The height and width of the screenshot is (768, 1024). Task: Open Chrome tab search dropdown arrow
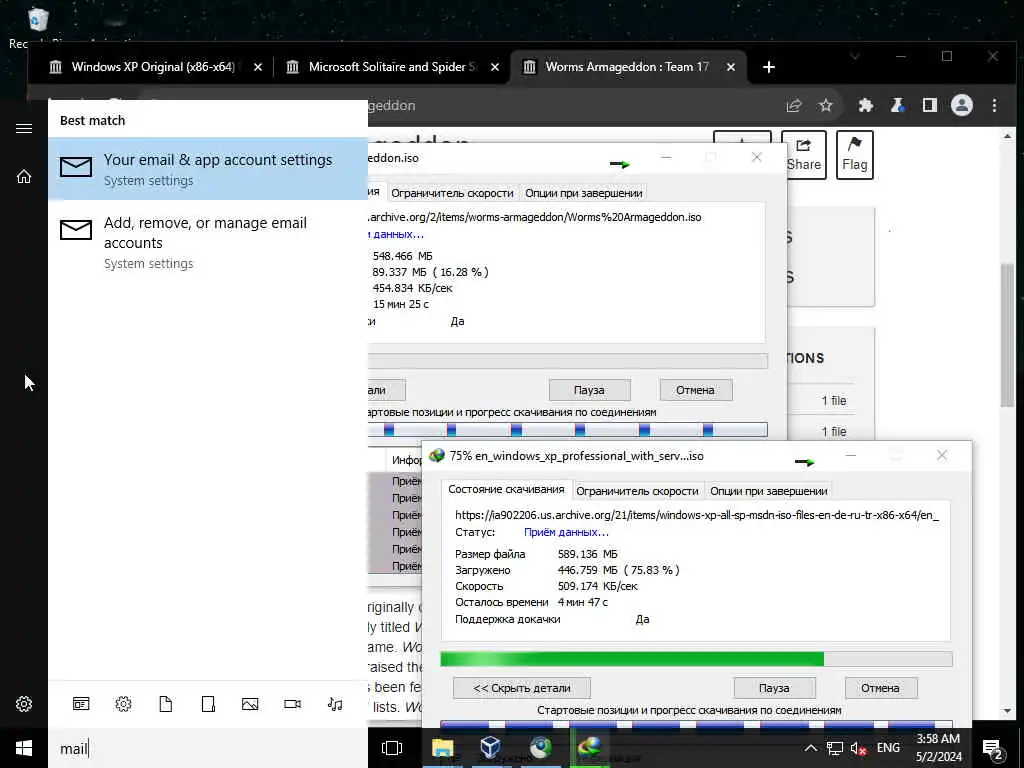855,57
